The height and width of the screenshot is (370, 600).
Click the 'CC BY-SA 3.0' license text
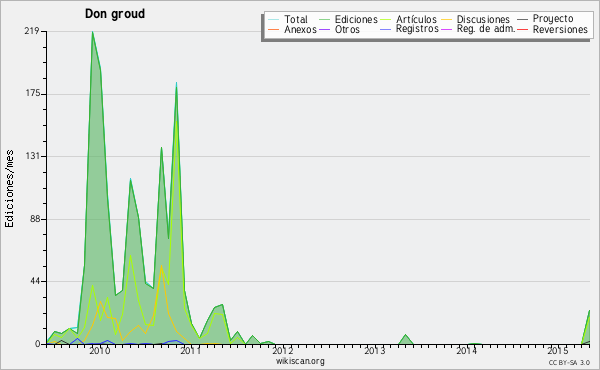coord(569,362)
